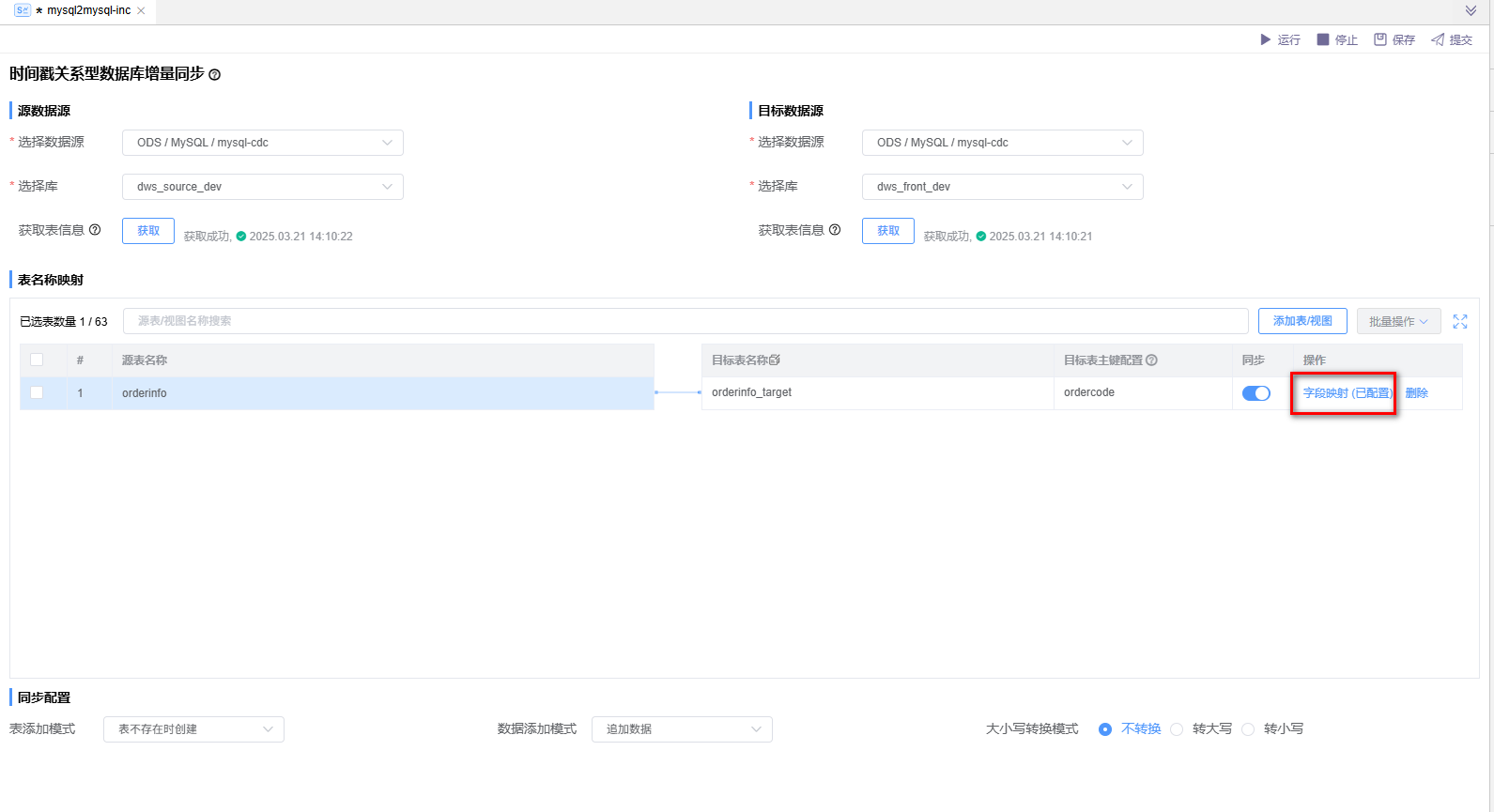Toggle the sync switch for orderinfo

(x=1255, y=393)
